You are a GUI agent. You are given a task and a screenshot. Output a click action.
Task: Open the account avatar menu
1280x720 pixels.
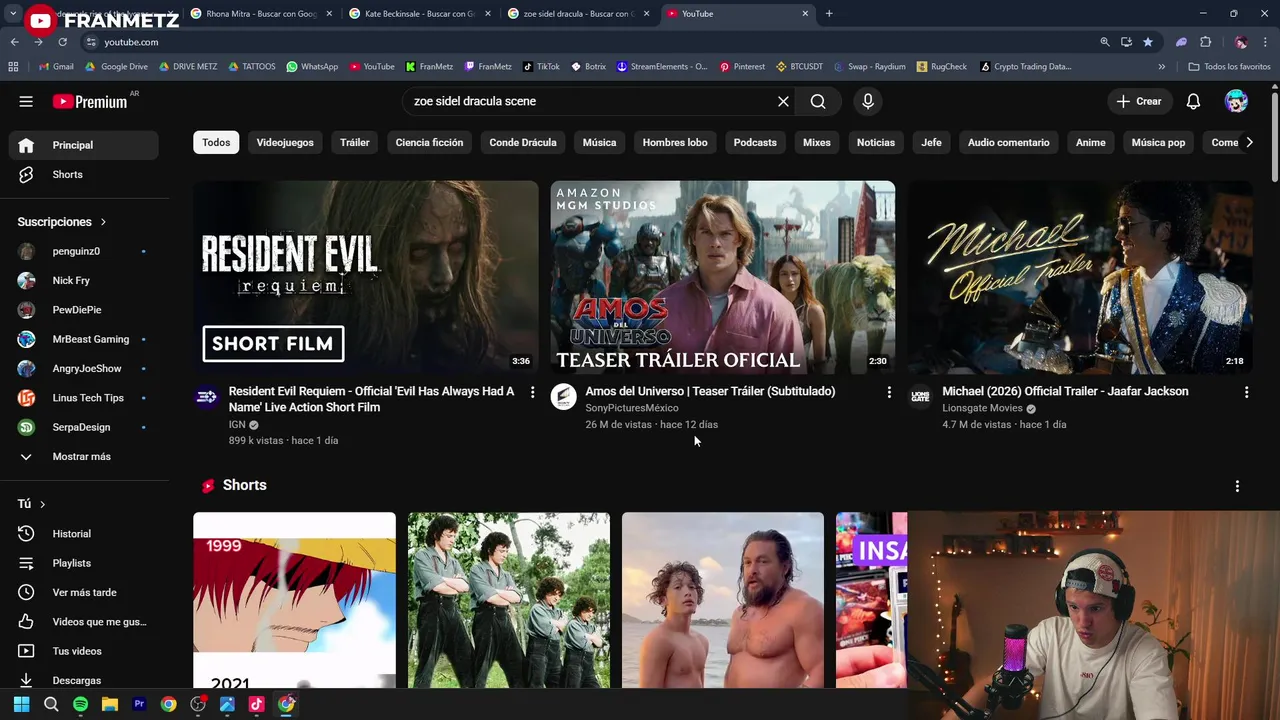1236,101
